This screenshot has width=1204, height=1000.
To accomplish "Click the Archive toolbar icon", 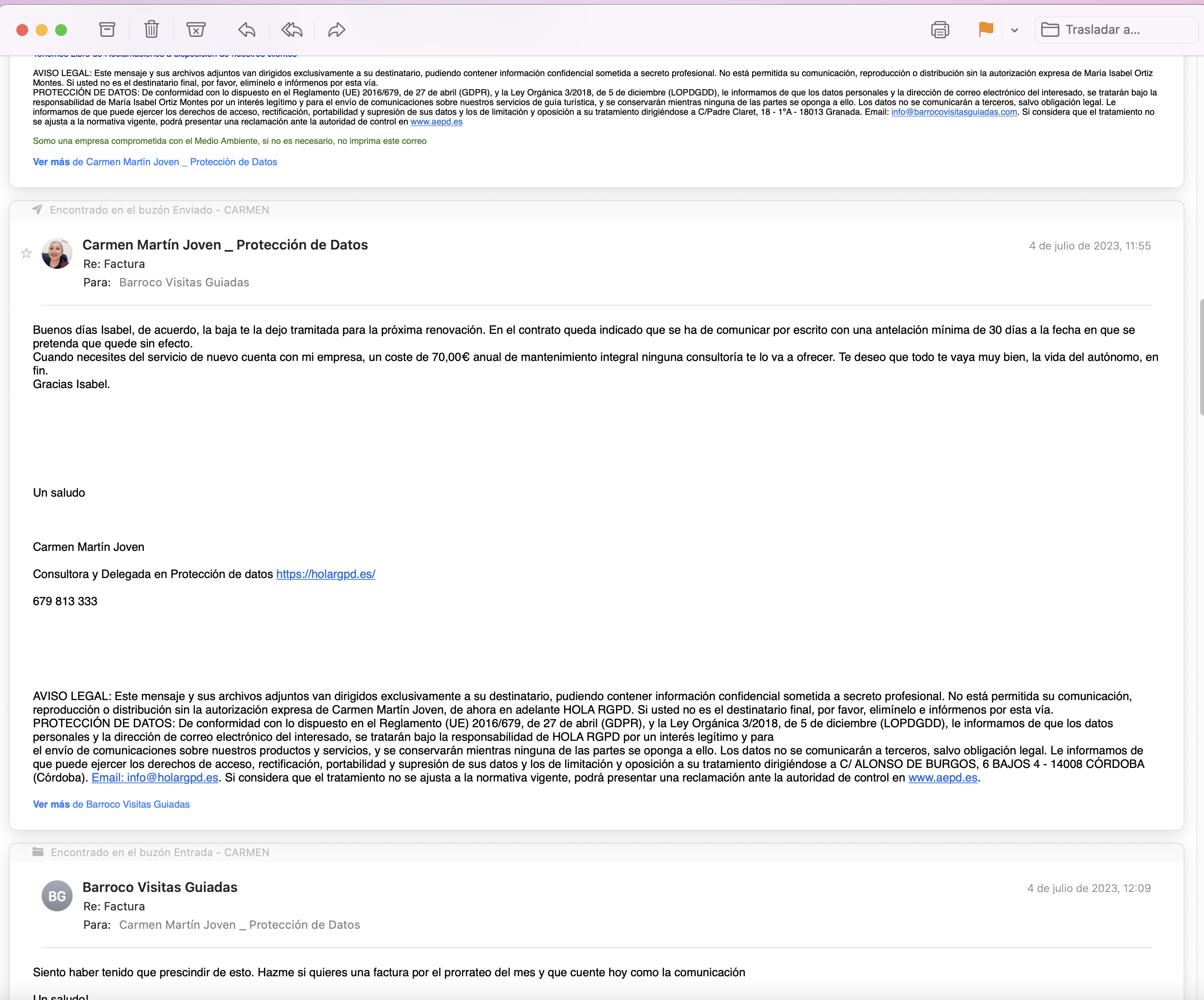I will point(107,30).
